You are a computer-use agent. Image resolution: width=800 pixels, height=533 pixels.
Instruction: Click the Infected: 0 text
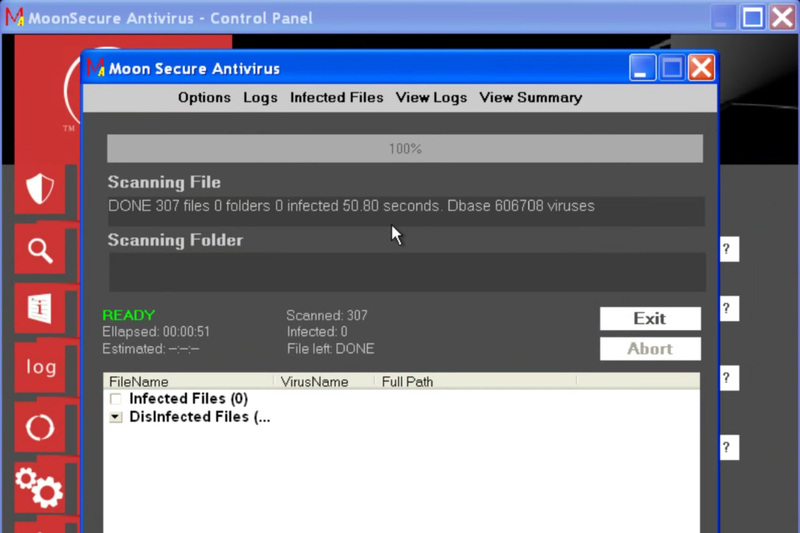coord(317,332)
